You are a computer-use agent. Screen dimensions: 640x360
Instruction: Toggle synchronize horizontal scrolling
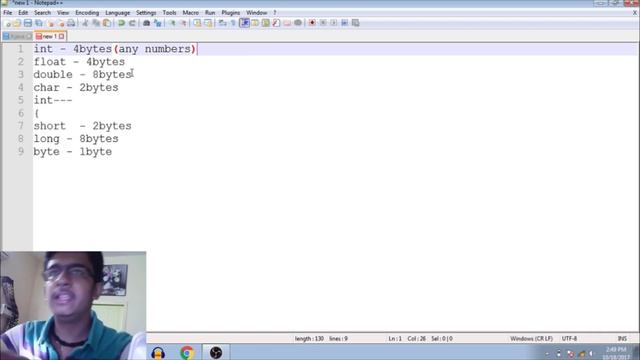tap(208, 23)
